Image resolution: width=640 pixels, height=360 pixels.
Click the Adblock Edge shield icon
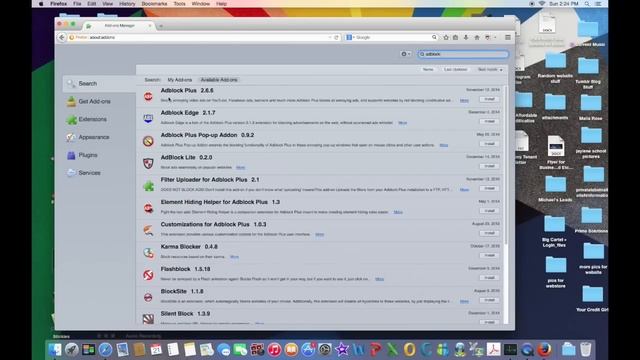(x=148, y=119)
